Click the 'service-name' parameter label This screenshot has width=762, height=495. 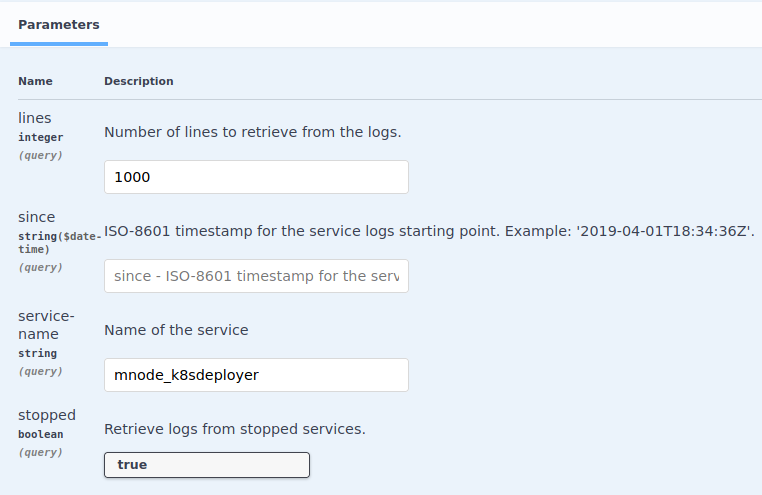click(x=46, y=325)
